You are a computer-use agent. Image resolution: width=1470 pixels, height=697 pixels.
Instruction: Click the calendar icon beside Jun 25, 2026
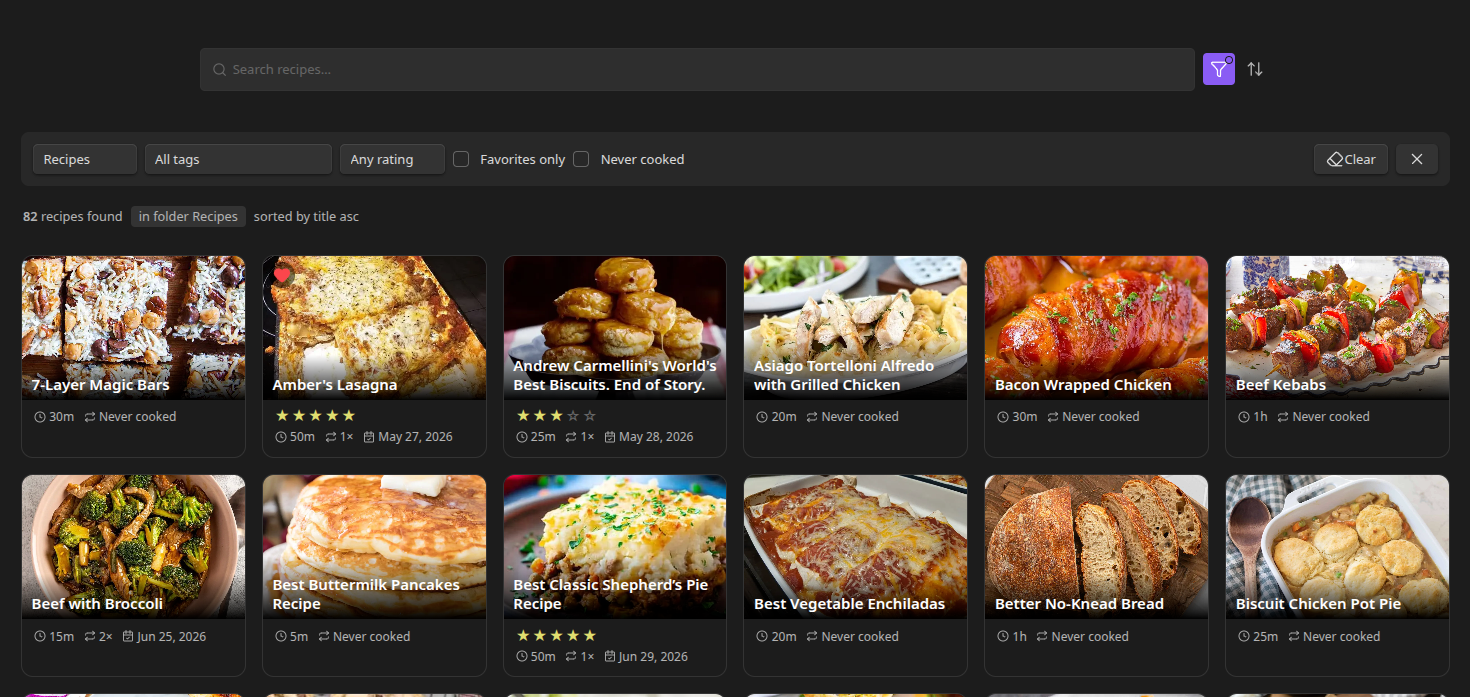point(128,636)
